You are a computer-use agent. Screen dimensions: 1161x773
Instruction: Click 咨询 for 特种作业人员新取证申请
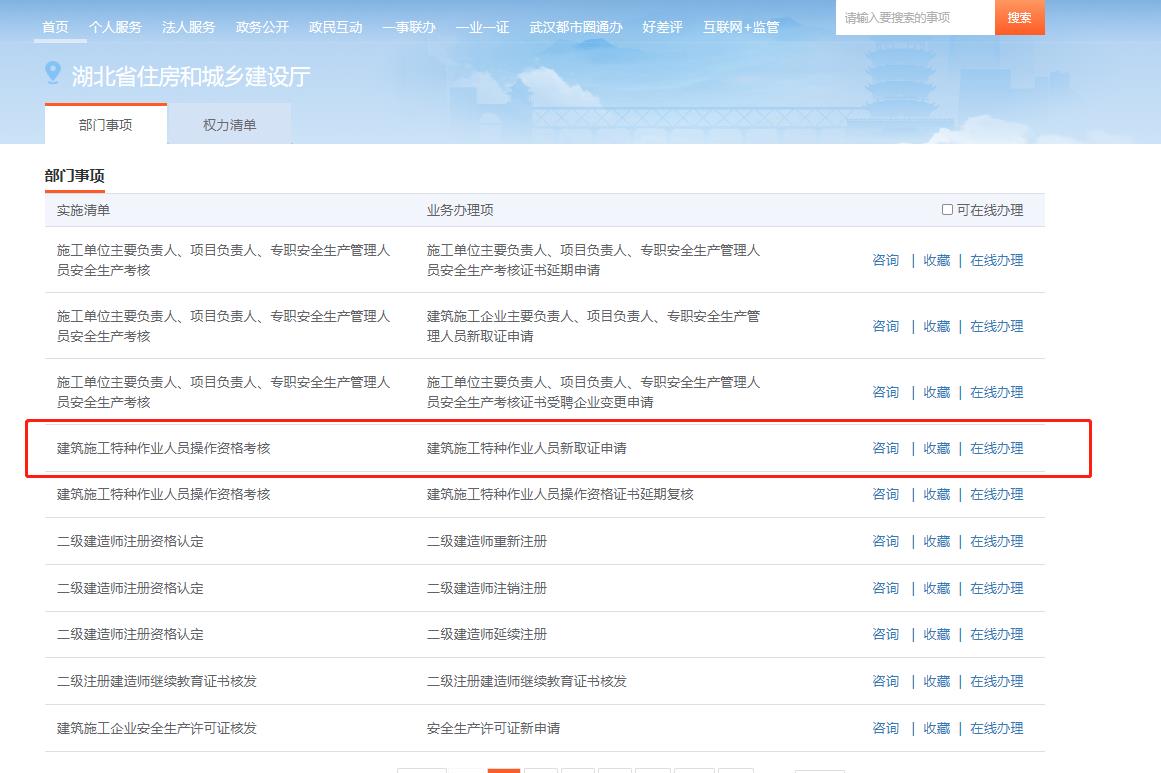(x=886, y=449)
